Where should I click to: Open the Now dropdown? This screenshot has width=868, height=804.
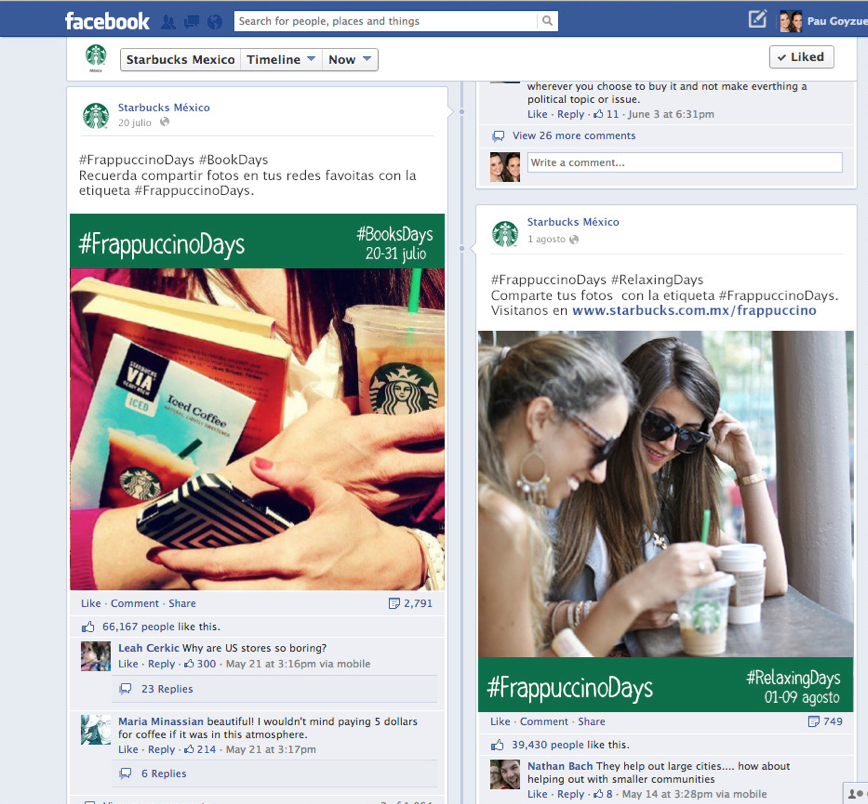coord(350,59)
